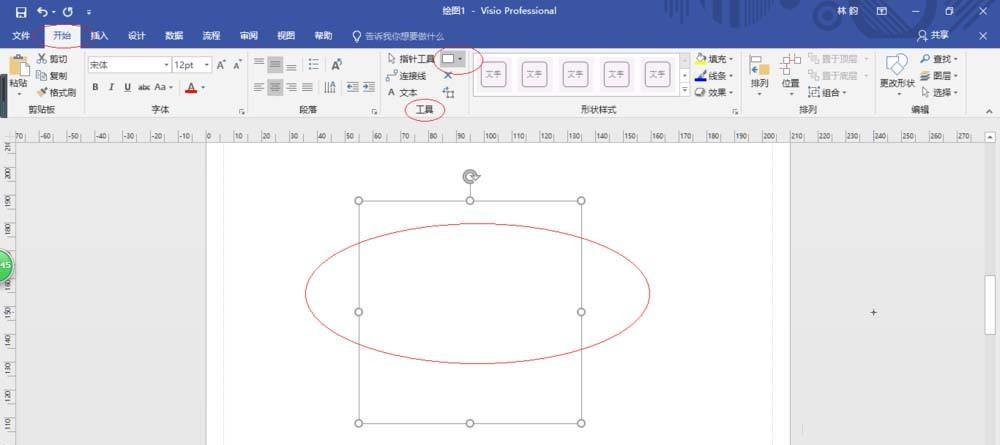Switch to the Data (数据) tab
Image resolution: width=1000 pixels, height=445 pixels.
click(x=174, y=36)
